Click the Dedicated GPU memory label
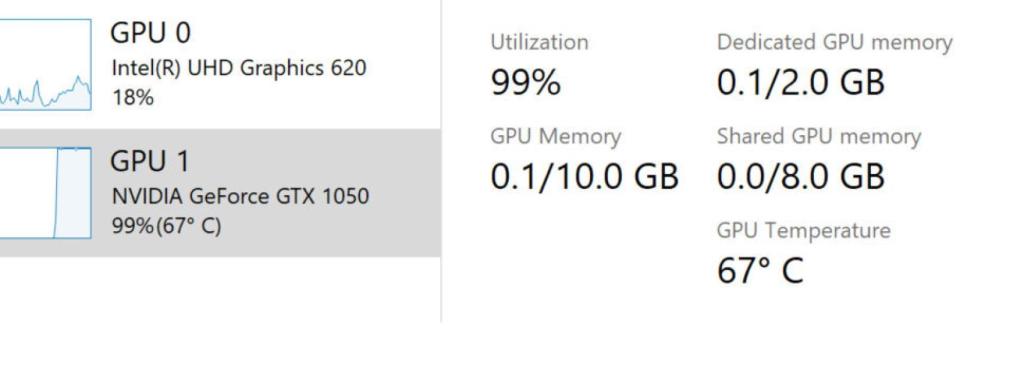1024x384 pixels. (835, 42)
